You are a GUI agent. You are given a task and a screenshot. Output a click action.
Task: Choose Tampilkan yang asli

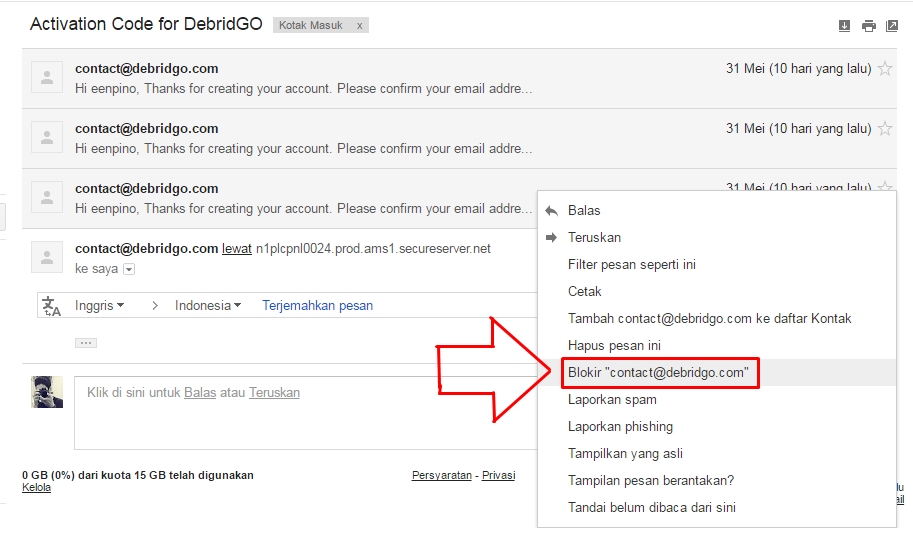(x=716, y=453)
